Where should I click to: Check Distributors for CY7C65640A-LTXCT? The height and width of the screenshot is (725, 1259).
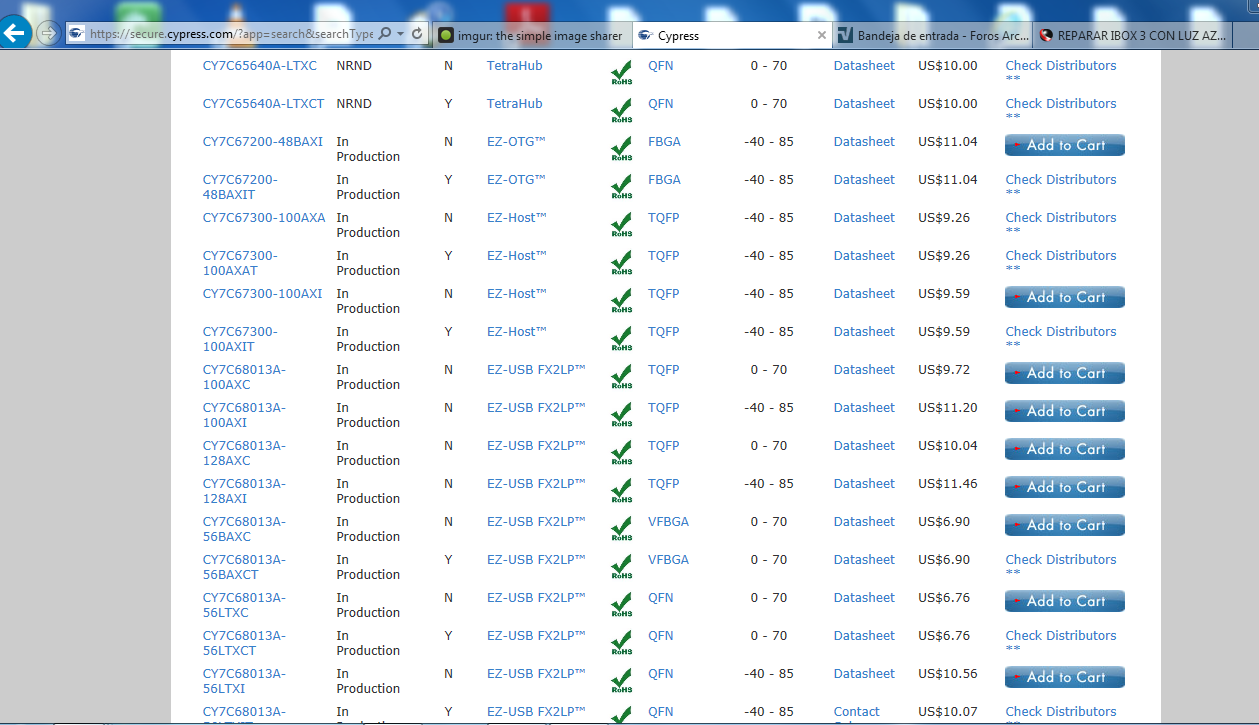1061,104
